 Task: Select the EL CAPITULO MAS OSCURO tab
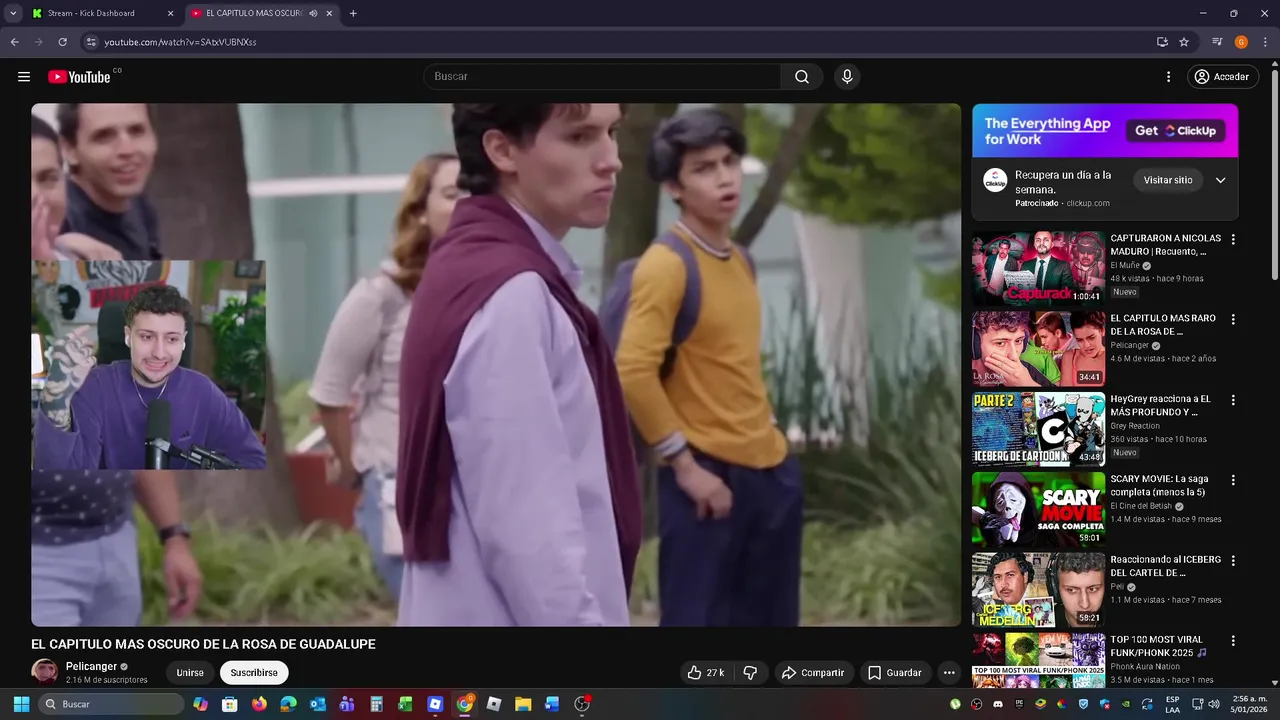point(254,13)
